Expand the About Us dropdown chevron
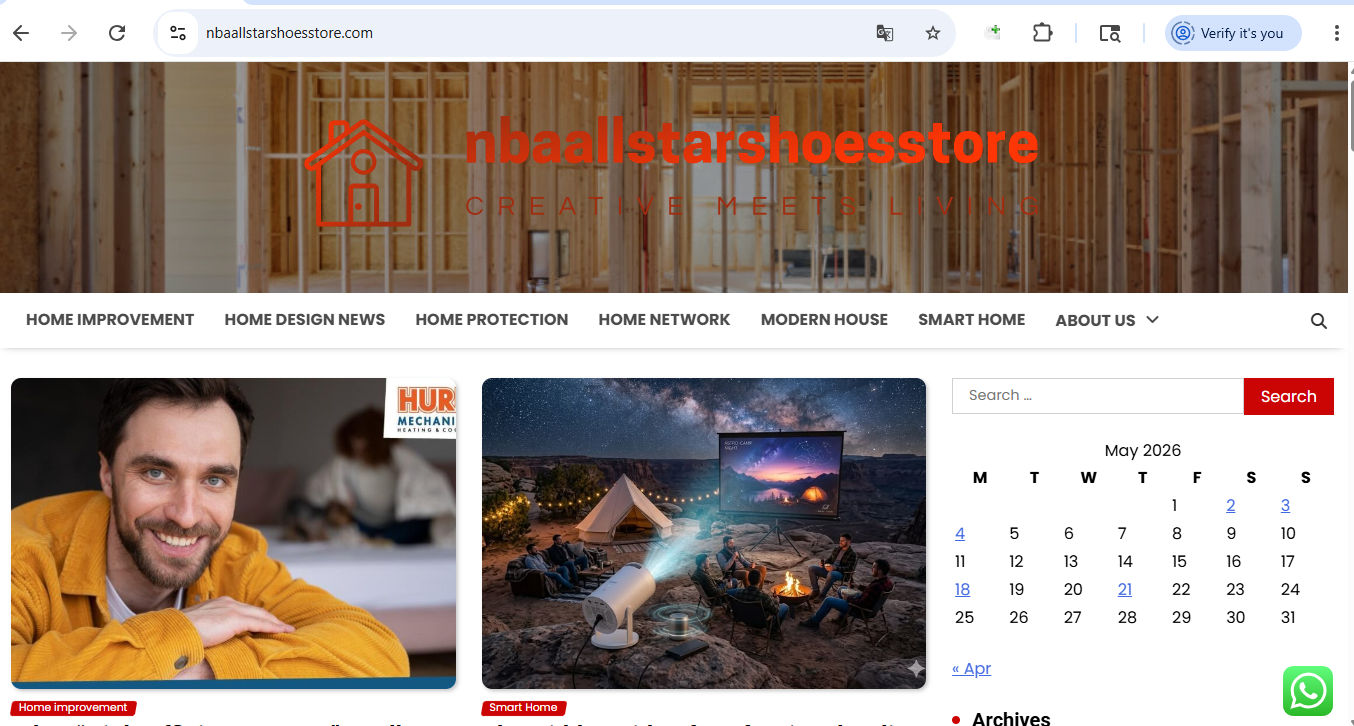This screenshot has height=726, width=1354. click(x=1152, y=320)
